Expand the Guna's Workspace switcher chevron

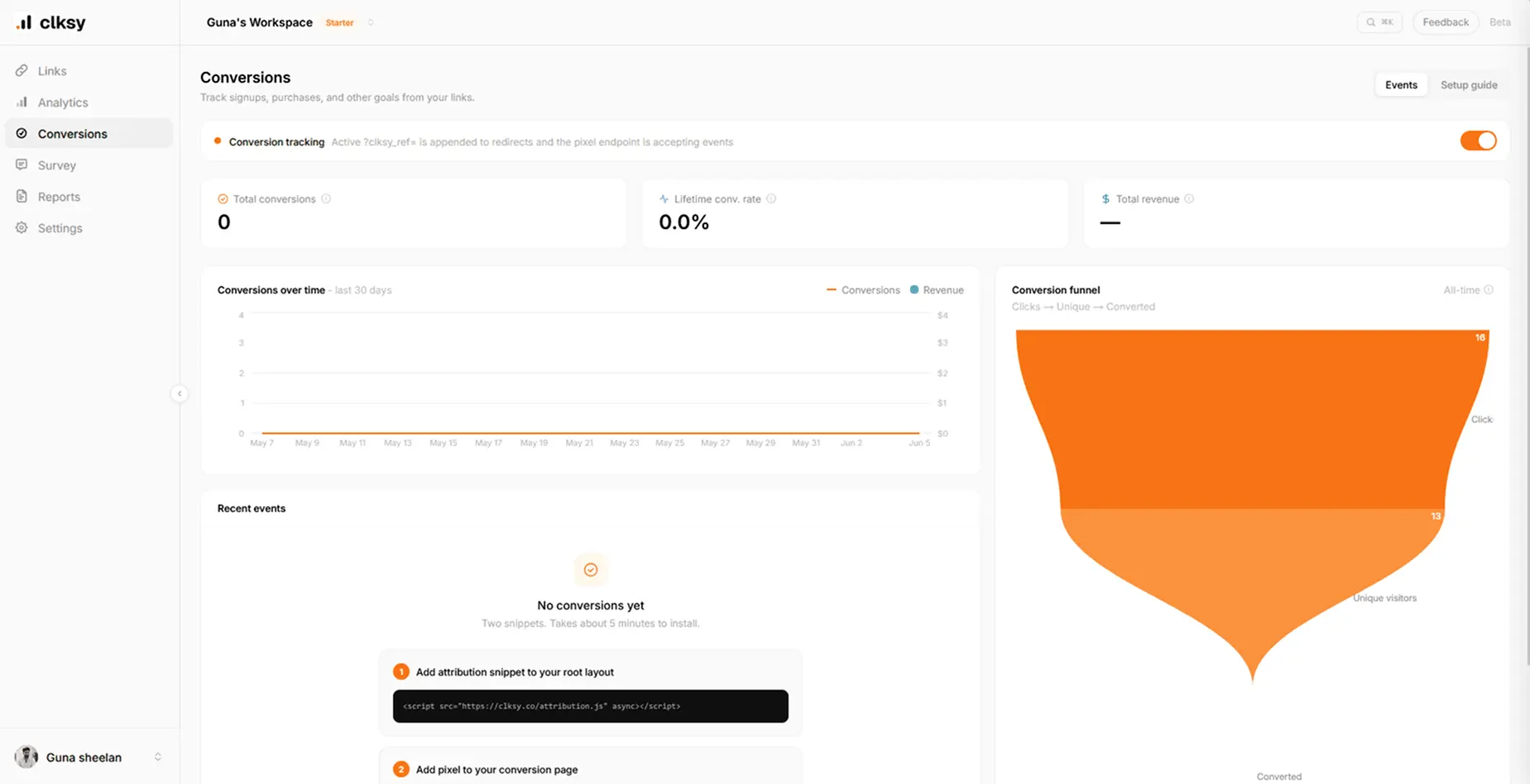coord(371,22)
